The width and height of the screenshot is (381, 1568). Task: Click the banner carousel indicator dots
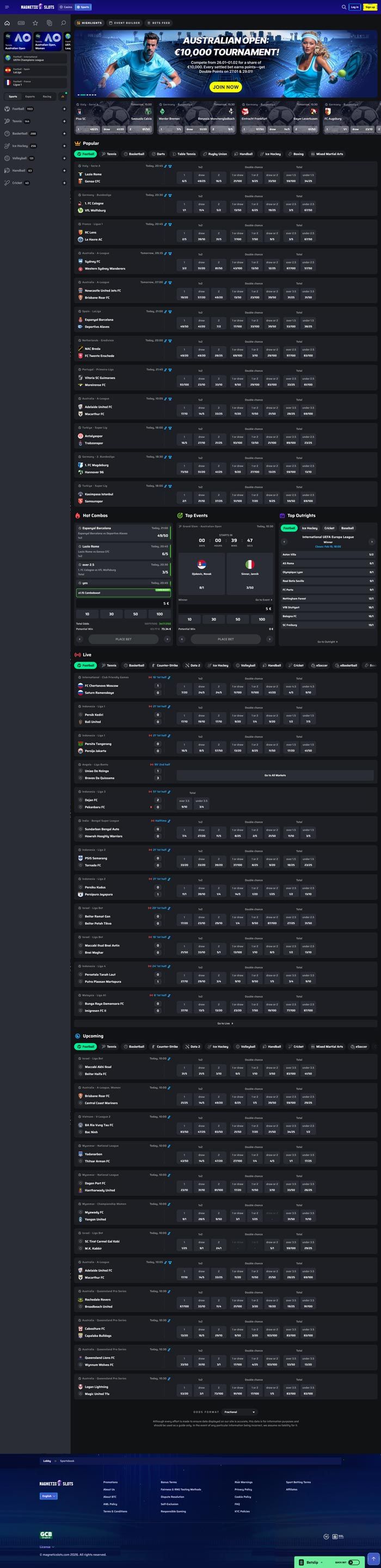pos(87,94)
